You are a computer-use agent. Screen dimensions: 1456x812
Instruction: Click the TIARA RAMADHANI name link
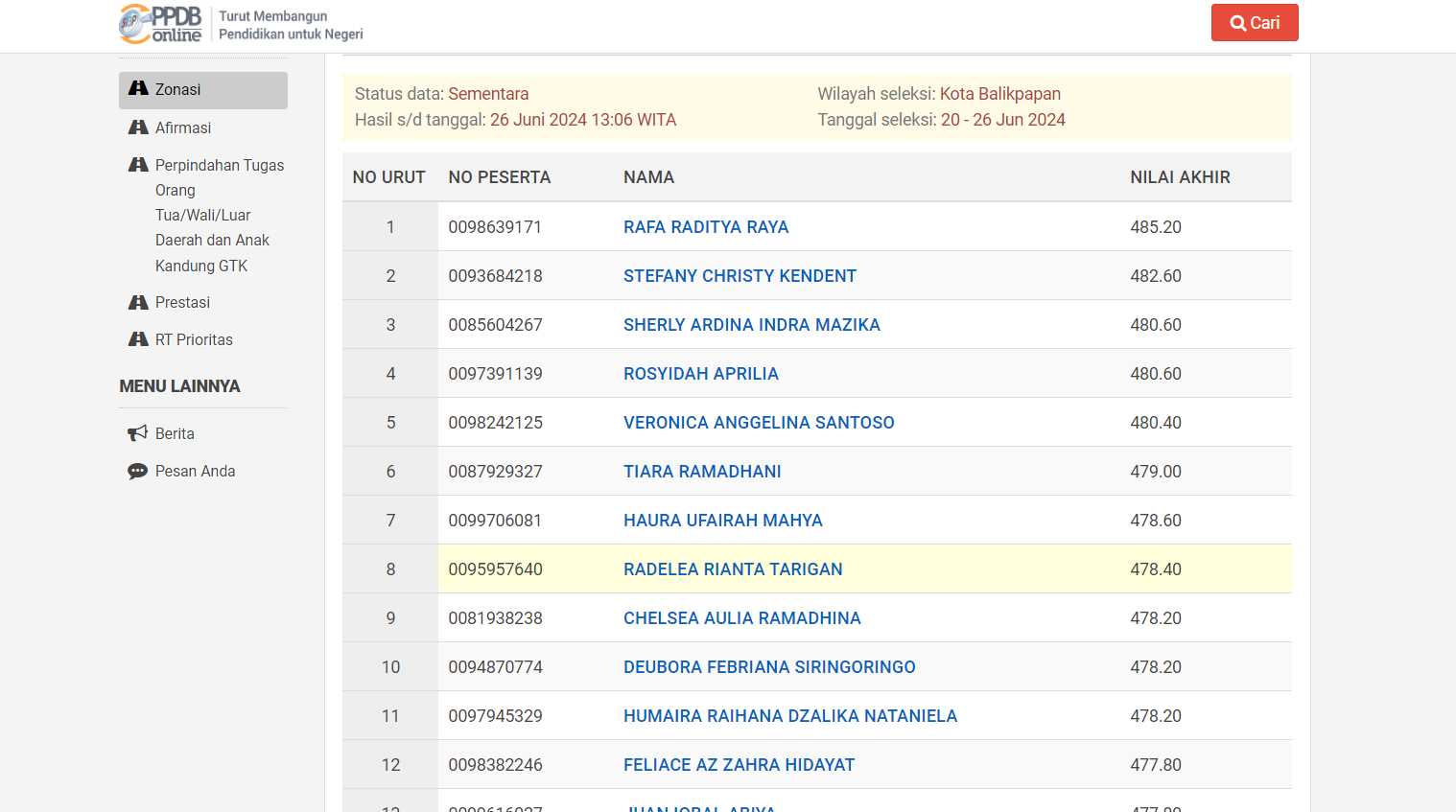(702, 472)
